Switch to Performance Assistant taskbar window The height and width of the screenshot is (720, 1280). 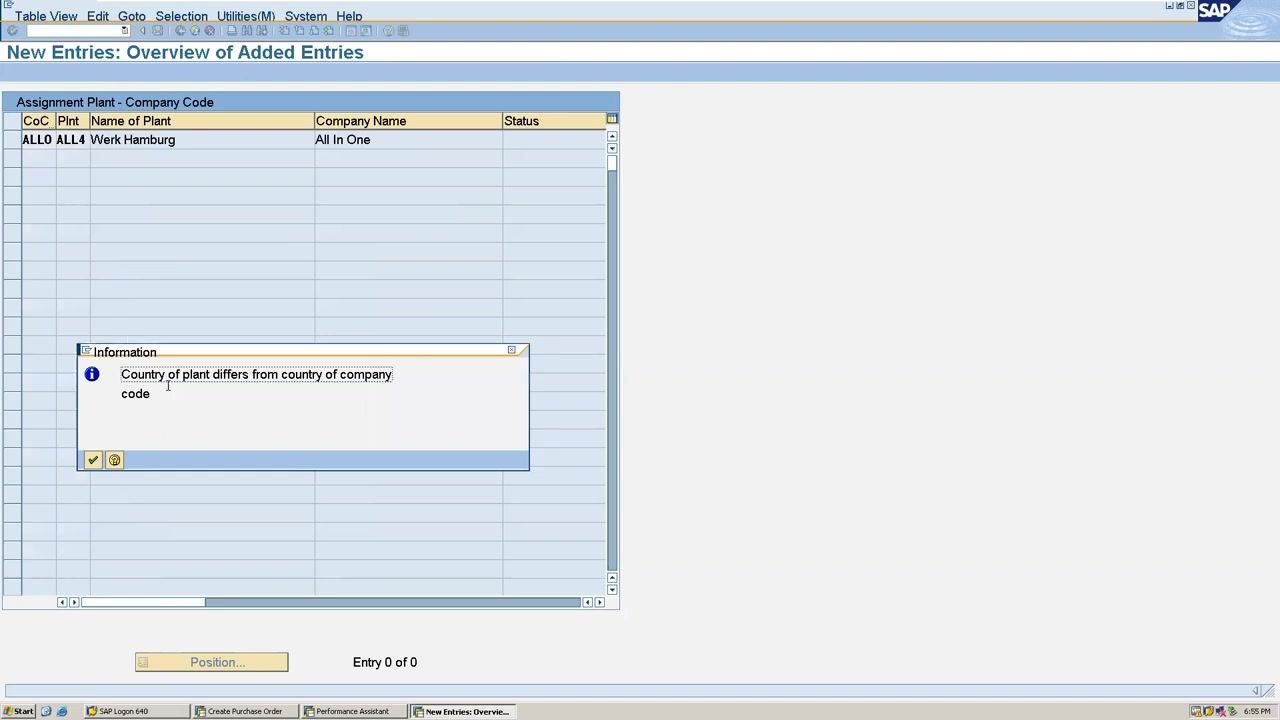tap(354, 711)
